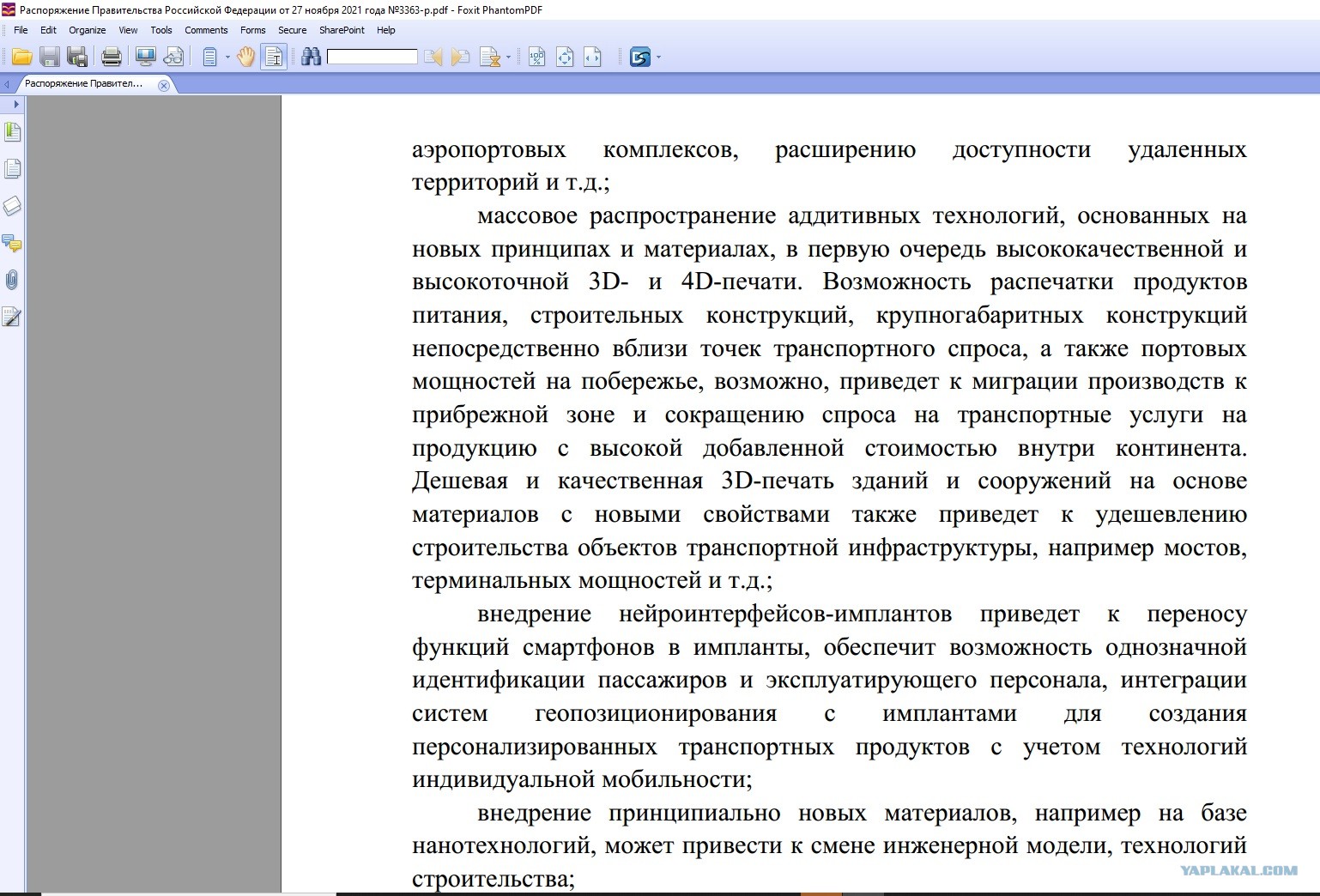
Task: Open the SharePoint menu
Action: coord(342,30)
